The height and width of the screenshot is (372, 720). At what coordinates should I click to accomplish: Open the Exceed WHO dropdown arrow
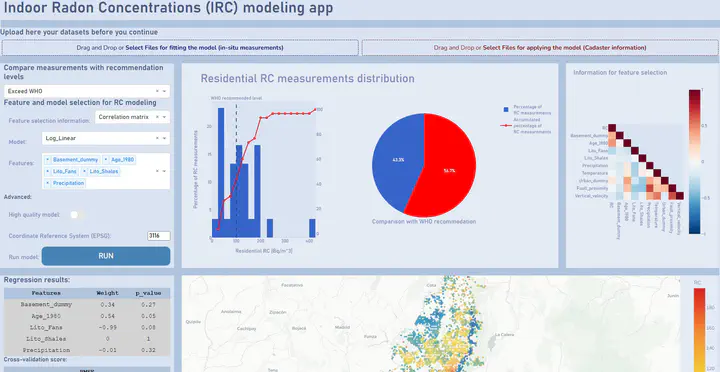point(164,91)
